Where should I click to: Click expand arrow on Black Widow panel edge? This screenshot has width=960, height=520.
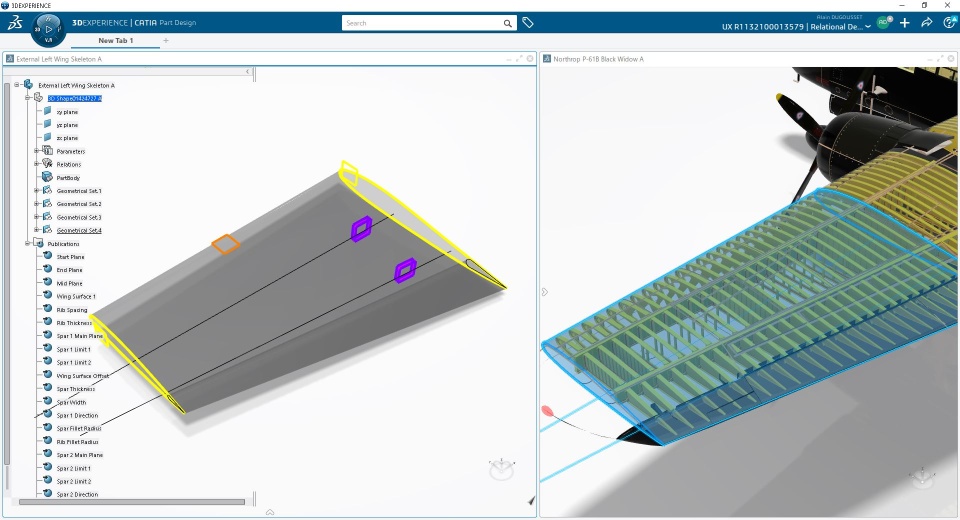[544, 292]
